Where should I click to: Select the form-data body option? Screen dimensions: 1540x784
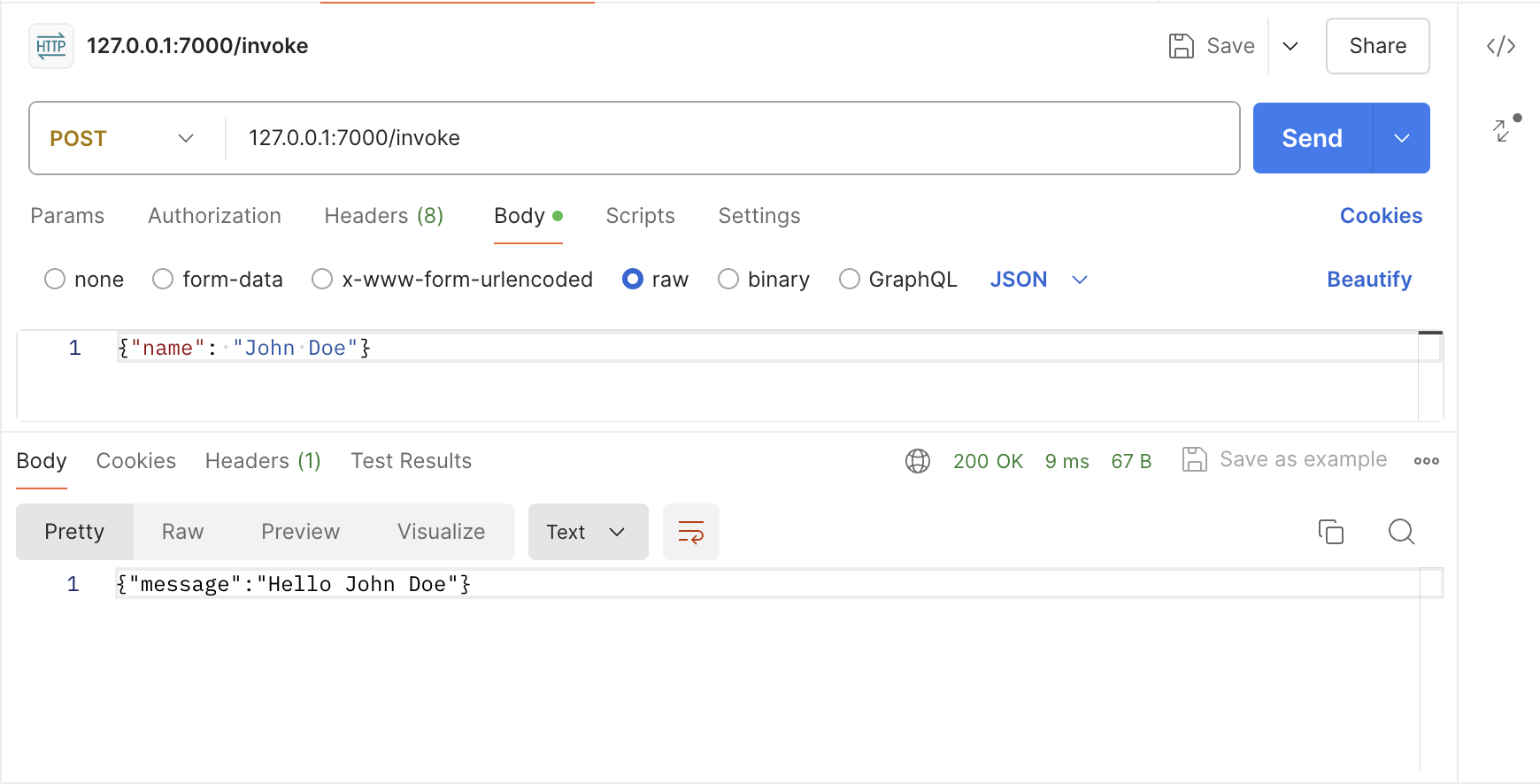click(163, 280)
